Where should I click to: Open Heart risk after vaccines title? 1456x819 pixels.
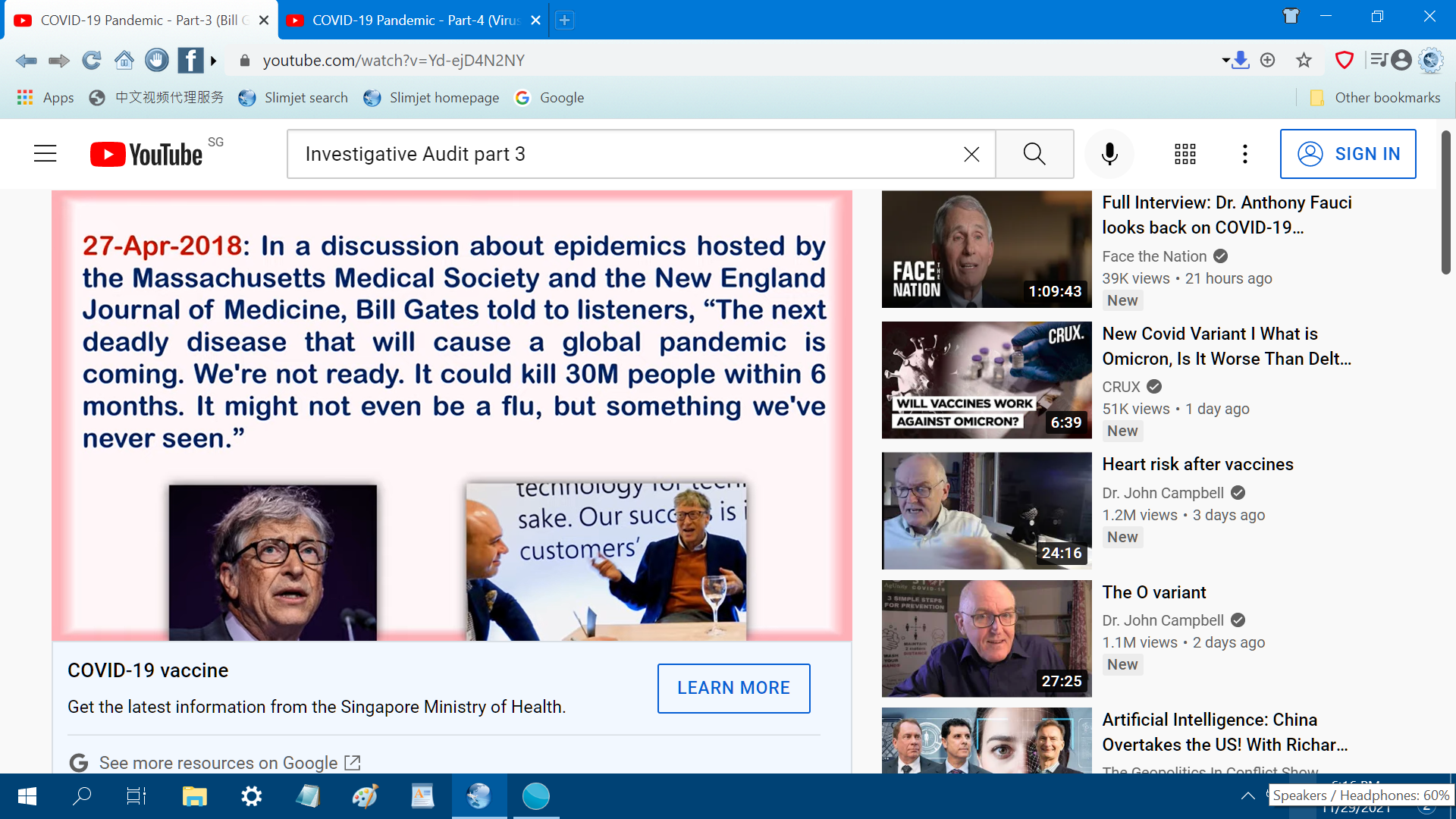coord(1197,464)
